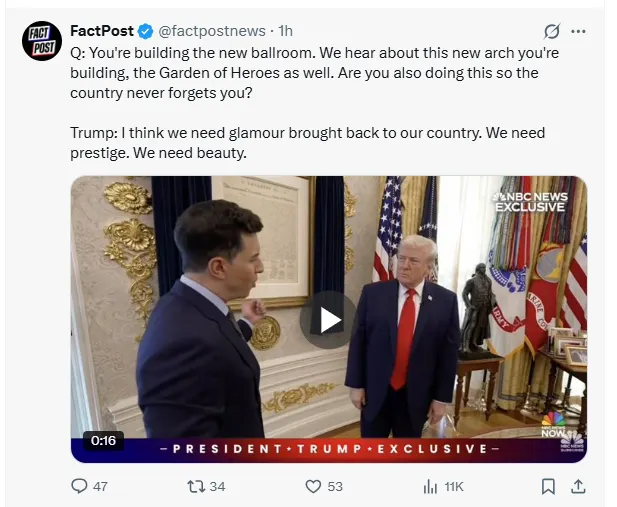Screen dimensions: 617x507
Task: Click the reply count of 47
Action: coord(100,487)
